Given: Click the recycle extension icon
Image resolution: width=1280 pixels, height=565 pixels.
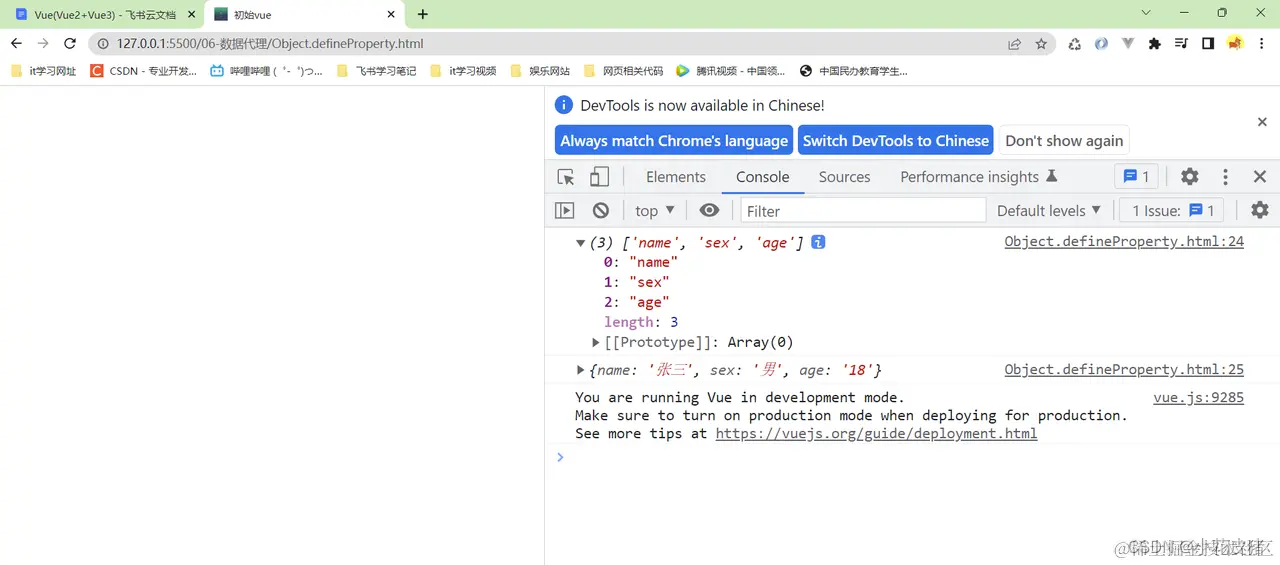Looking at the screenshot, I should [1075, 44].
